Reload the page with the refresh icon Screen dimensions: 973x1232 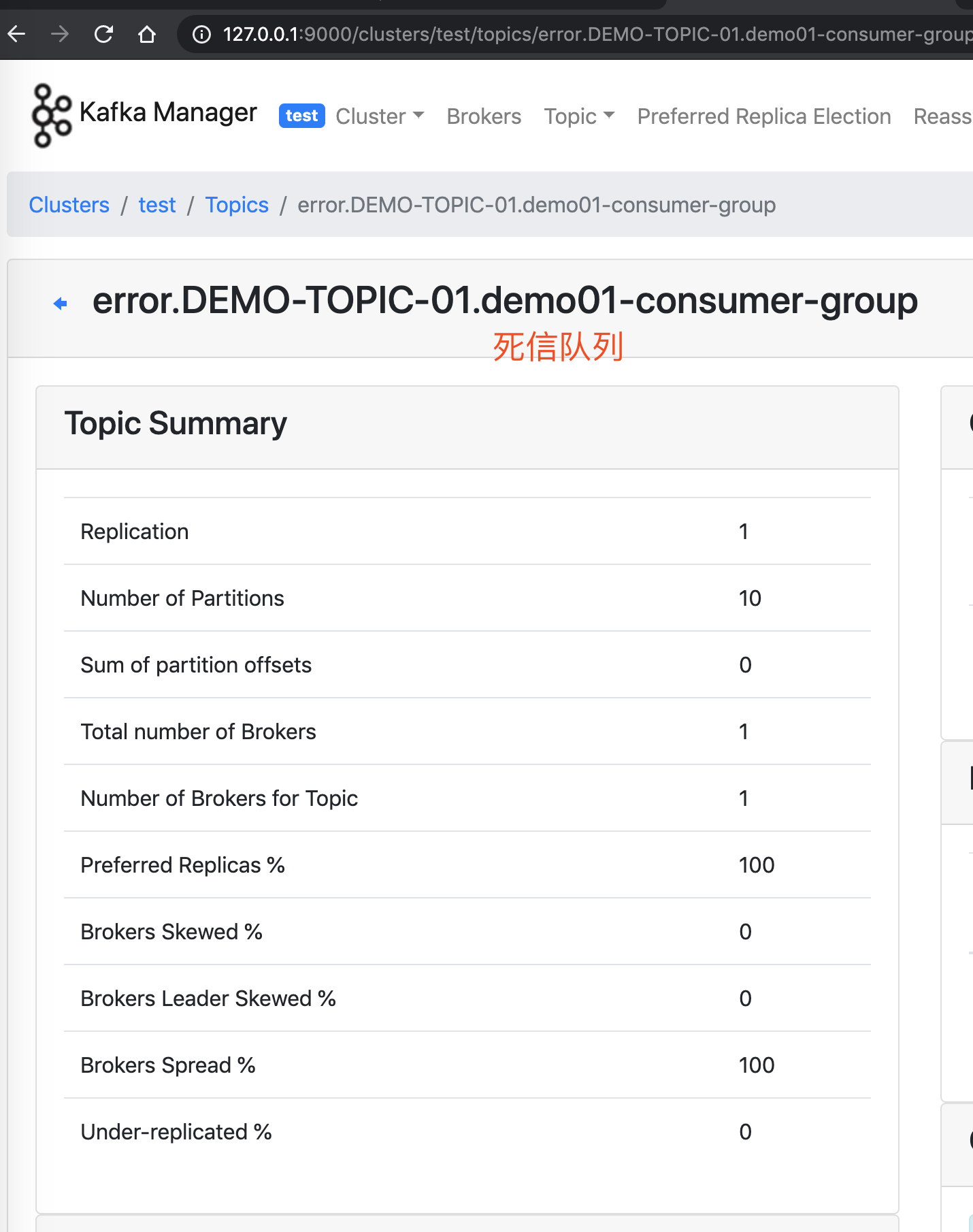click(103, 34)
